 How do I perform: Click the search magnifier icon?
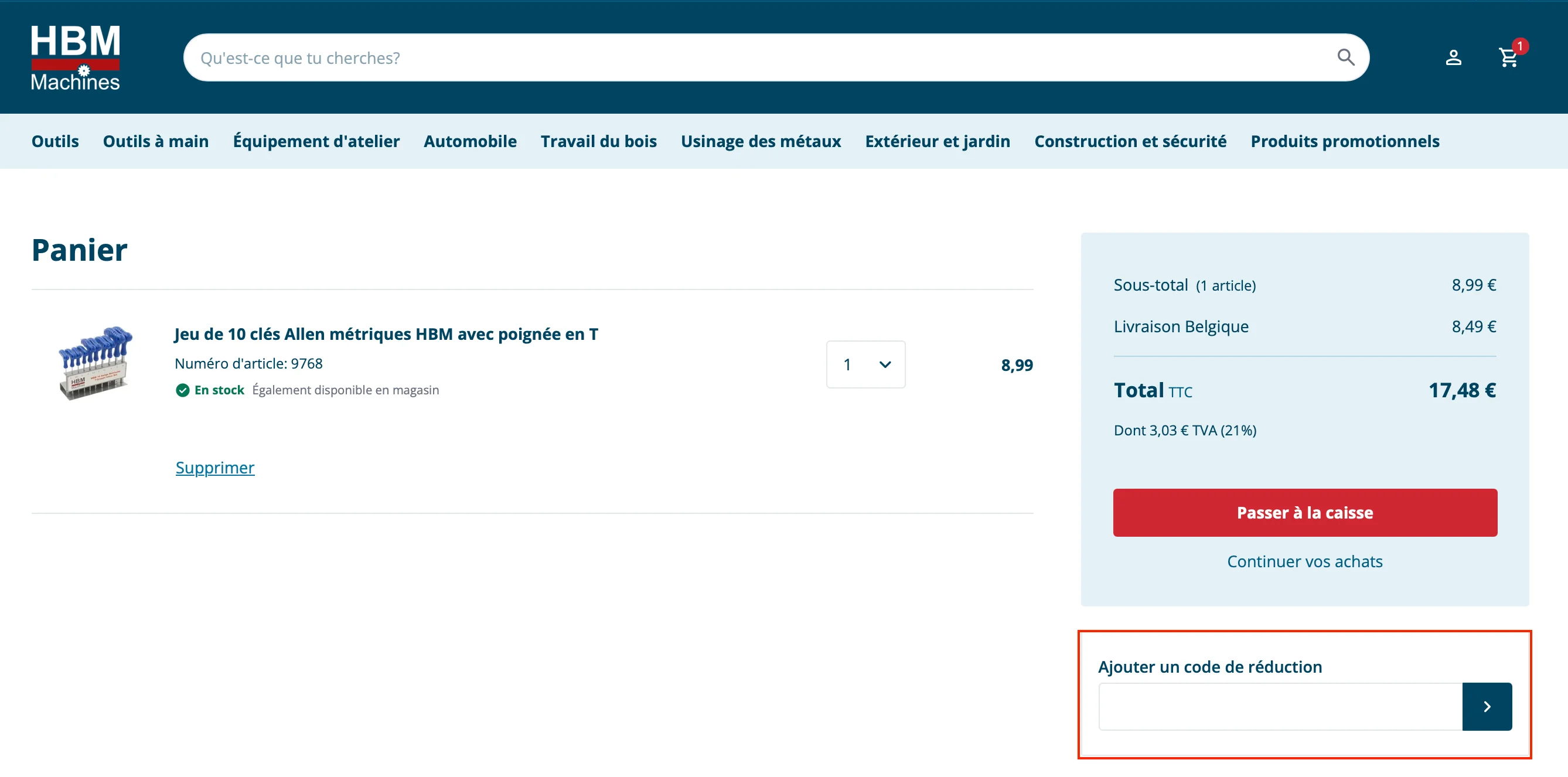(1346, 57)
